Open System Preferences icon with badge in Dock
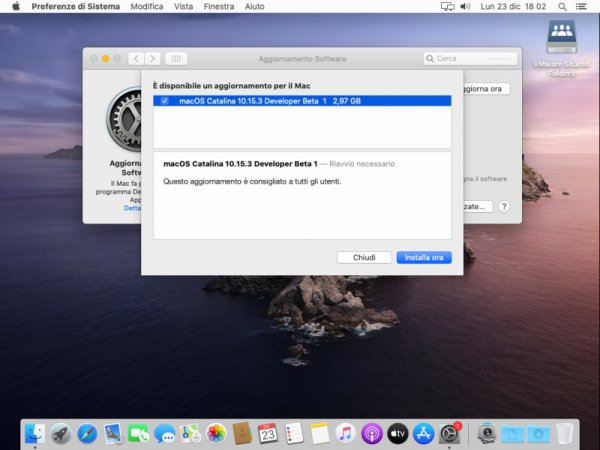 point(449,434)
